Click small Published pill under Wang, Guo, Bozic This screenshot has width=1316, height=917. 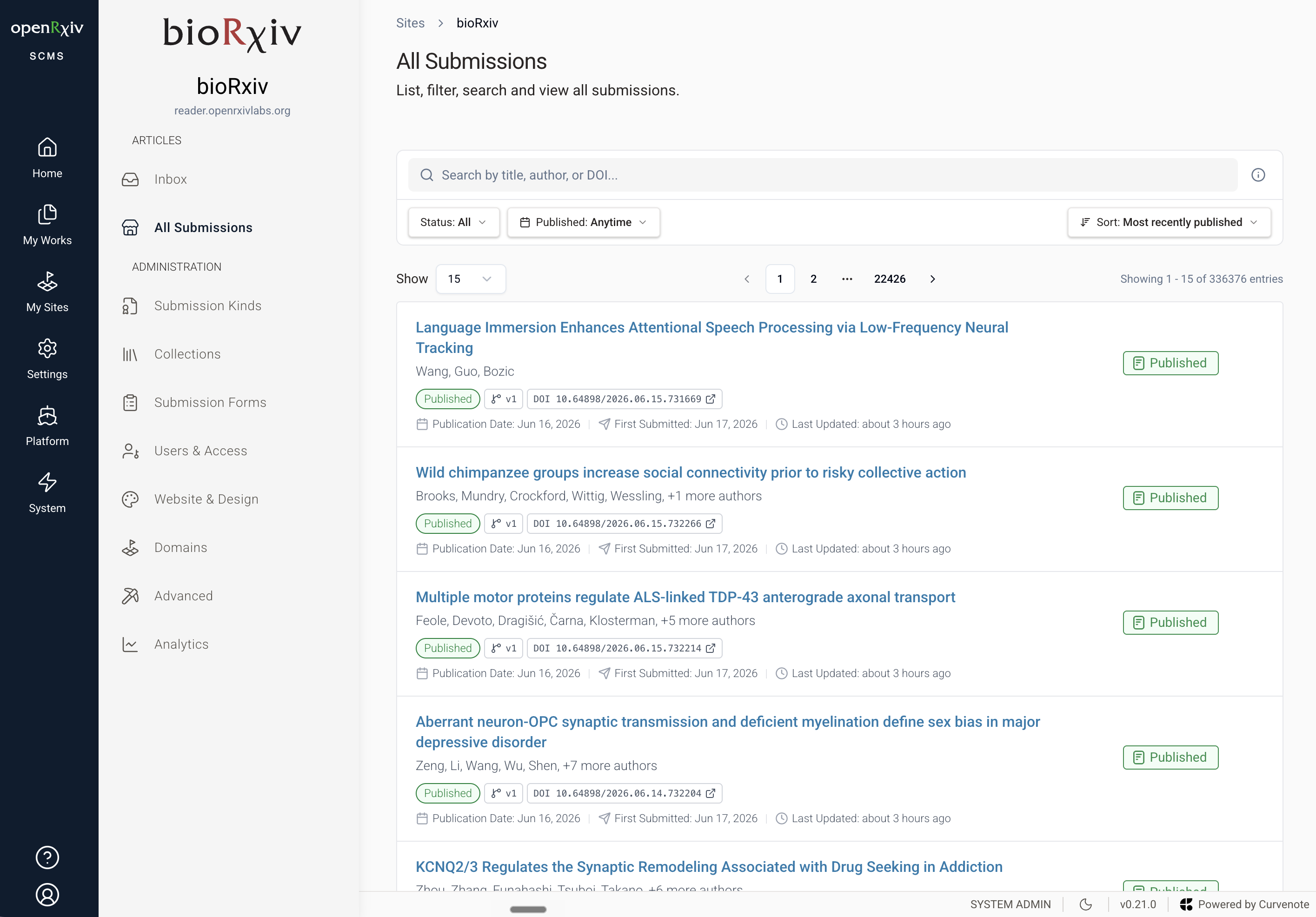[x=448, y=399]
